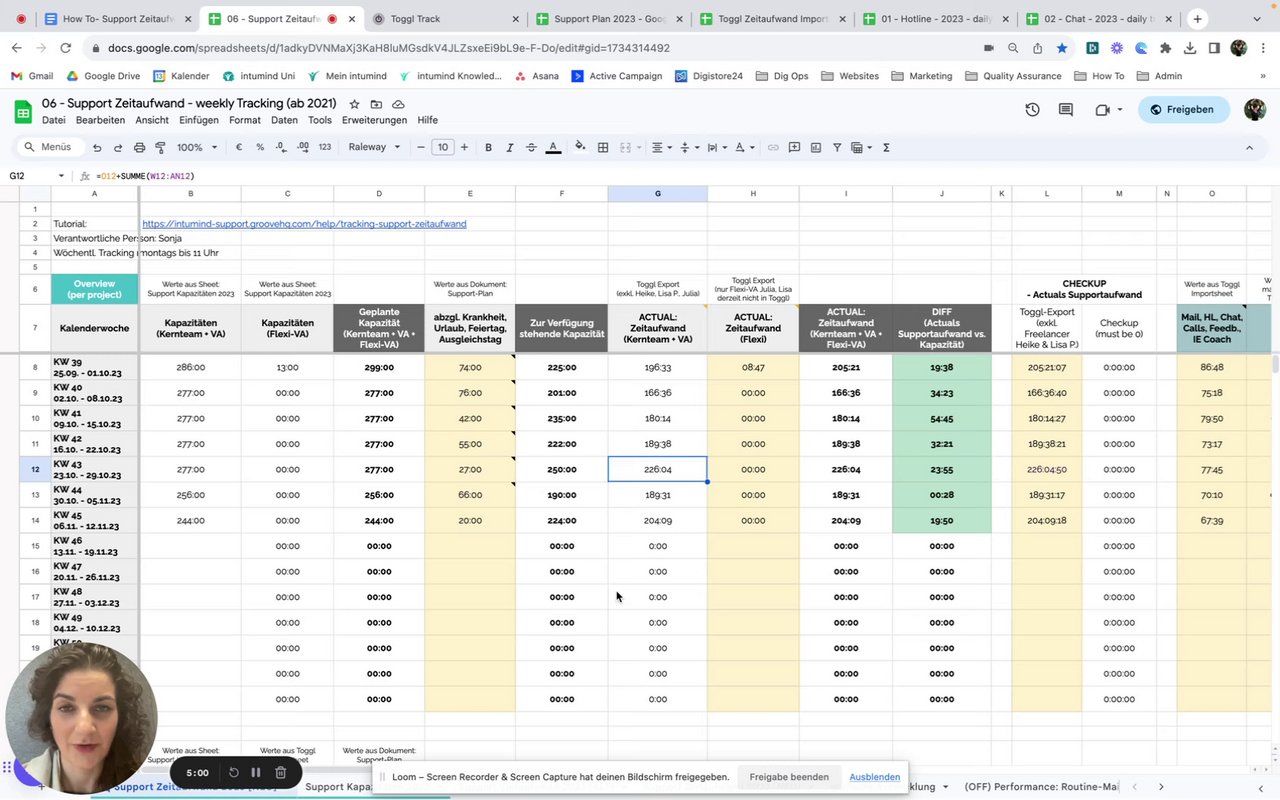
Task: Apply strikethrough formatting
Action: (x=531, y=147)
